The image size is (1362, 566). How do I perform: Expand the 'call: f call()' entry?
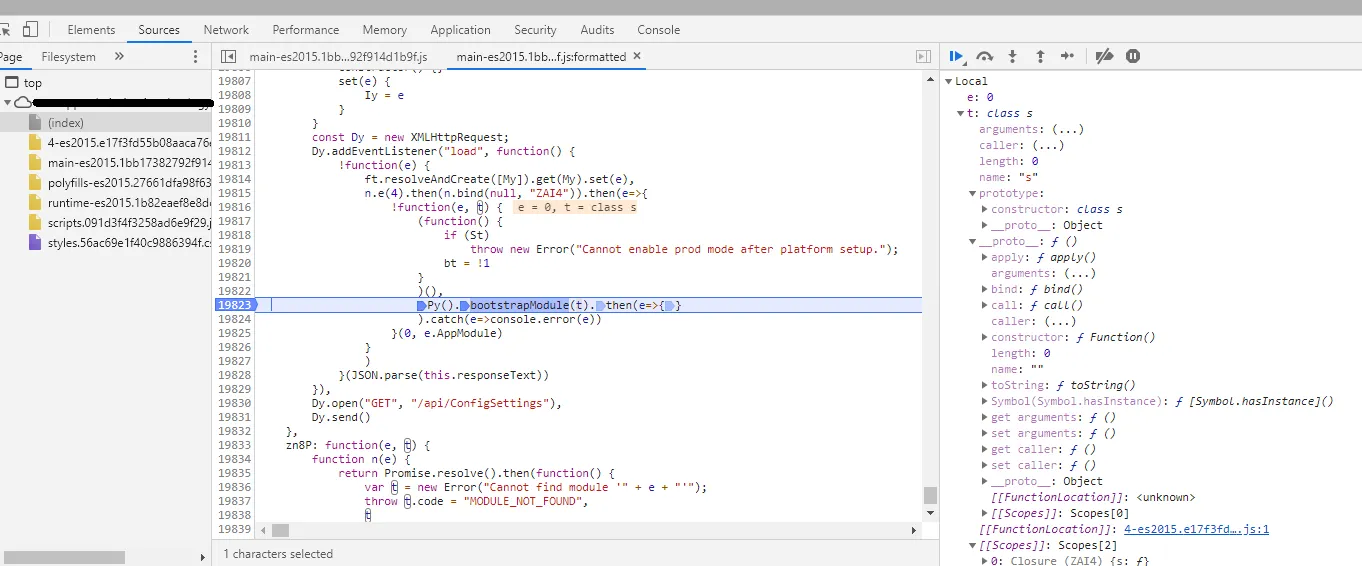pyautogui.click(x=984, y=305)
